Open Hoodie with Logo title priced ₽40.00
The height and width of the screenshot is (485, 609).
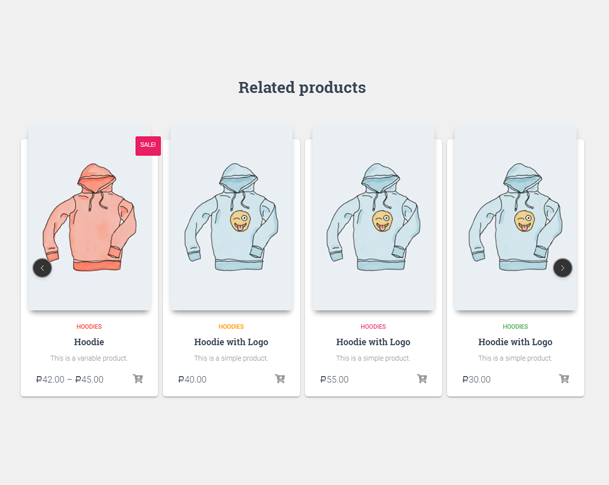tap(231, 342)
